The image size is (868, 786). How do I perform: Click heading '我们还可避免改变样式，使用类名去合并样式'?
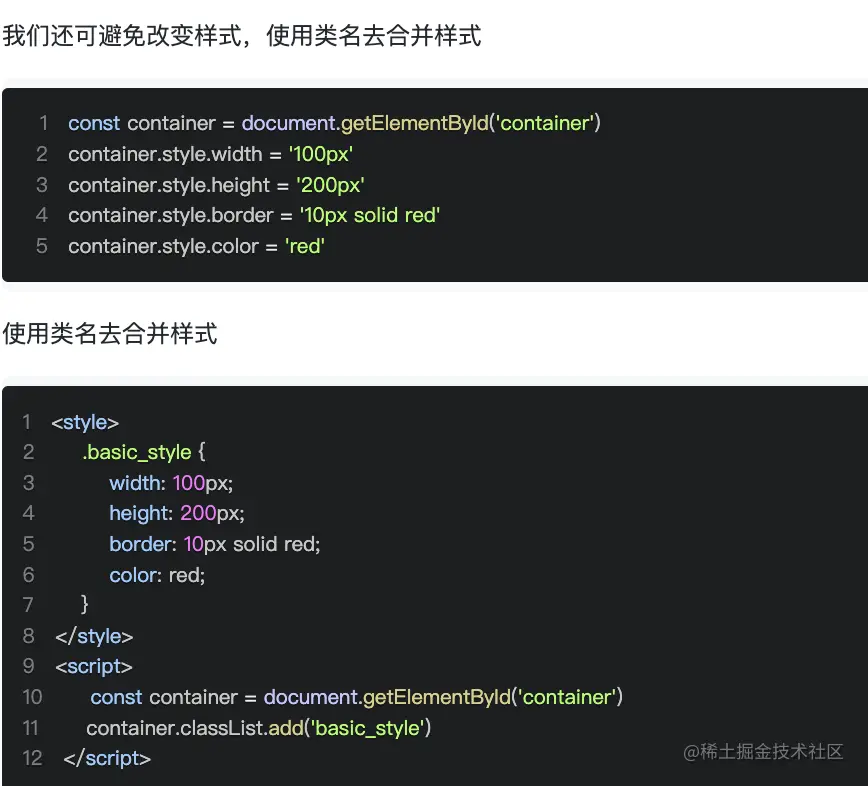pos(242,36)
